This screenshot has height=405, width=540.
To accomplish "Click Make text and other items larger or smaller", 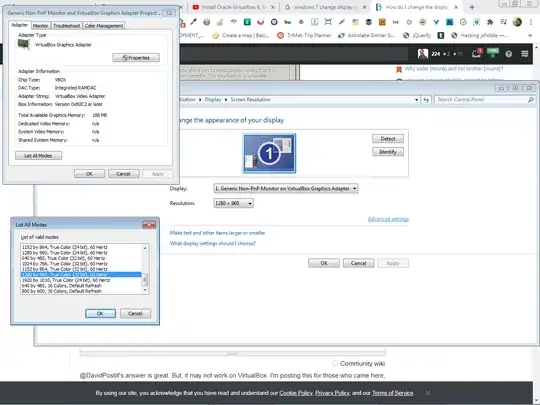I will (217, 233).
